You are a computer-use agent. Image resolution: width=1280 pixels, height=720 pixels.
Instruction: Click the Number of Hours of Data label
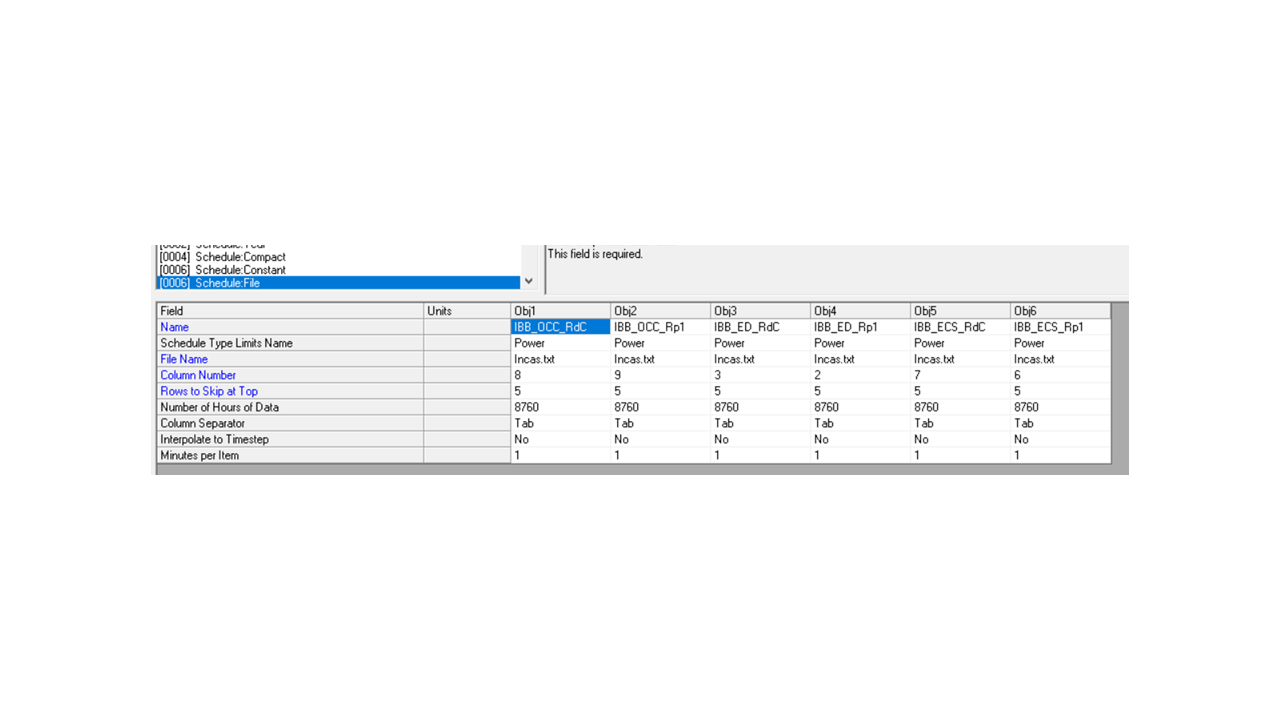coord(290,407)
